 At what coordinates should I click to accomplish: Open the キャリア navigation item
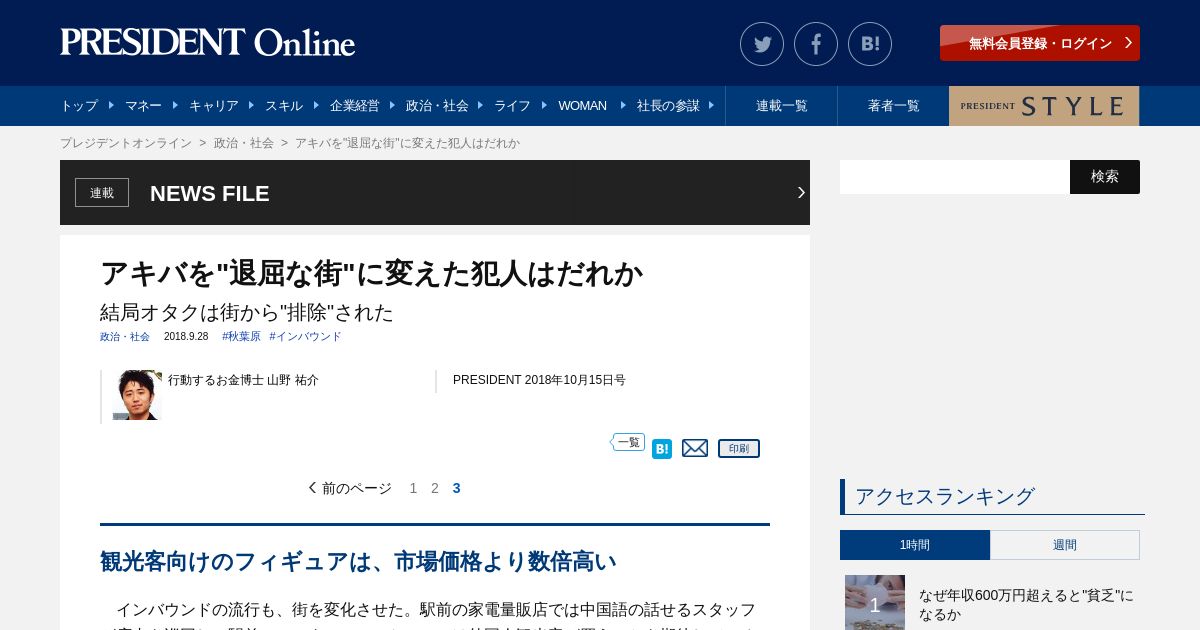click(x=214, y=106)
